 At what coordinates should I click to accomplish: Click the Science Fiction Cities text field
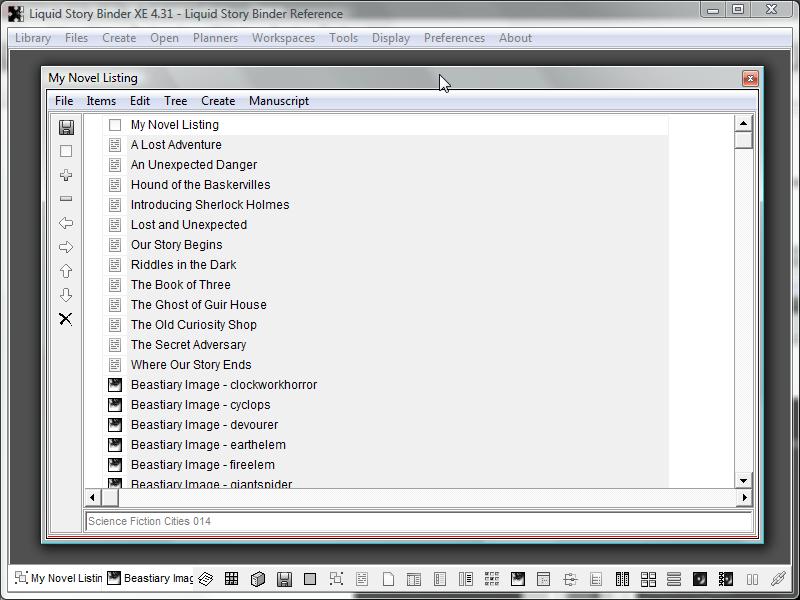coord(418,521)
